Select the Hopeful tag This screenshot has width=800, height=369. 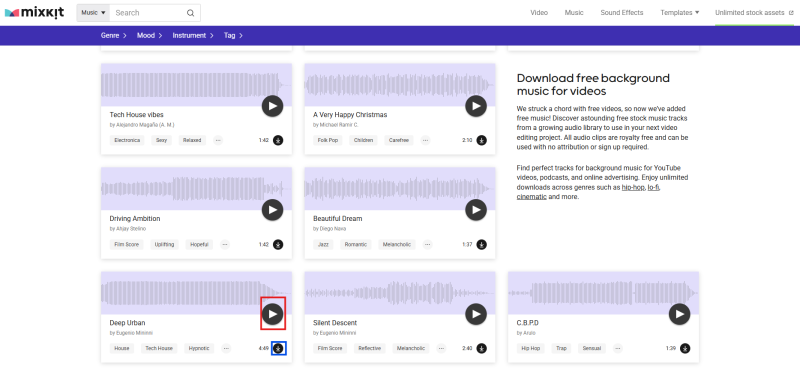pyautogui.click(x=199, y=244)
